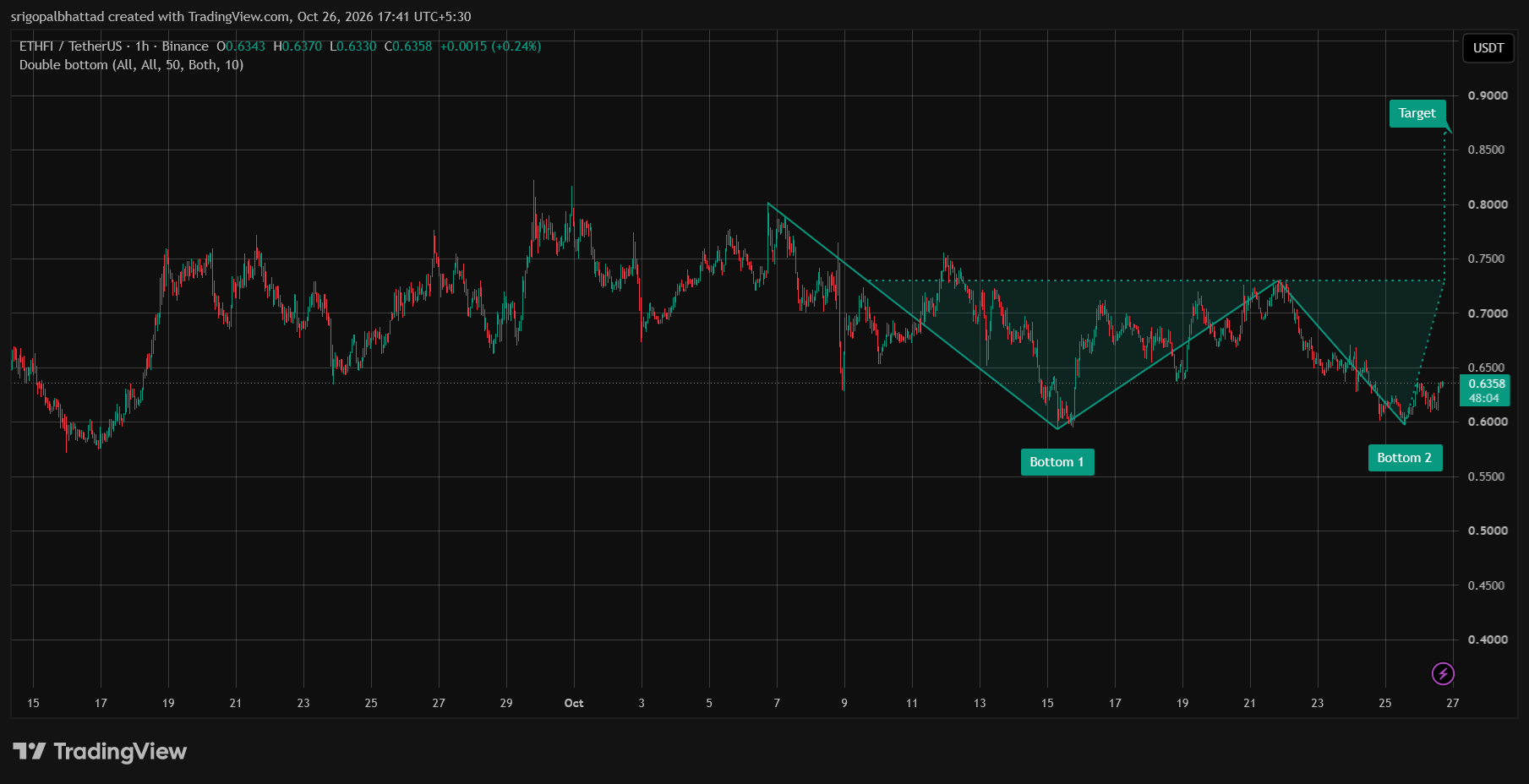Click the closing price value C0.6358

coord(408,46)
